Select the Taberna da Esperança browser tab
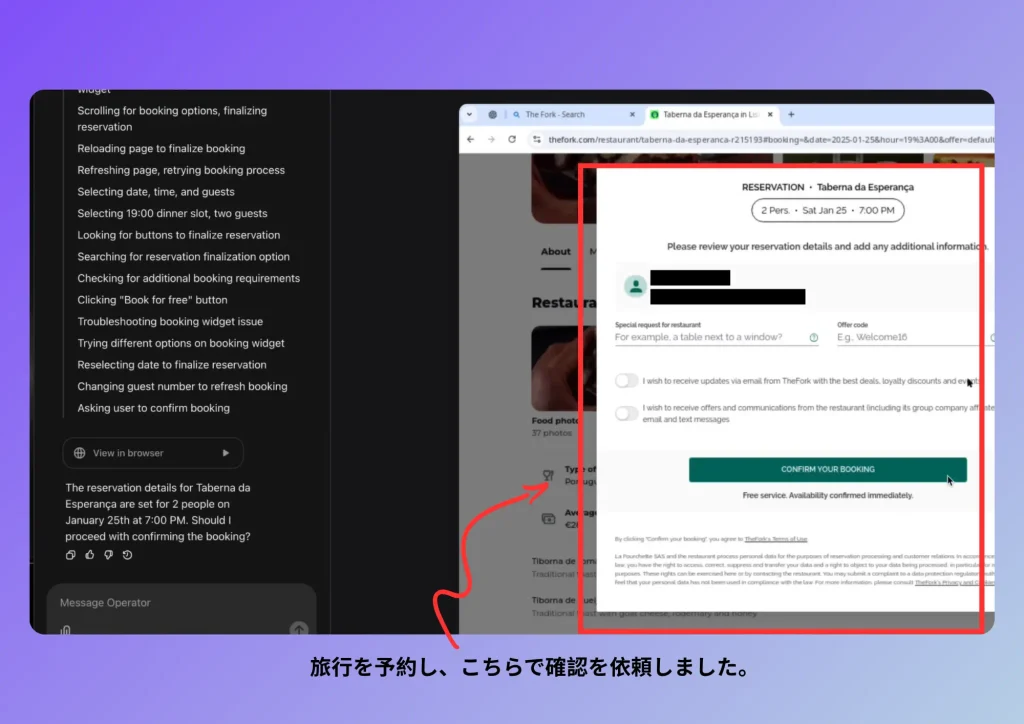Viewport: 1024px width, 724px height. point(712,114)
